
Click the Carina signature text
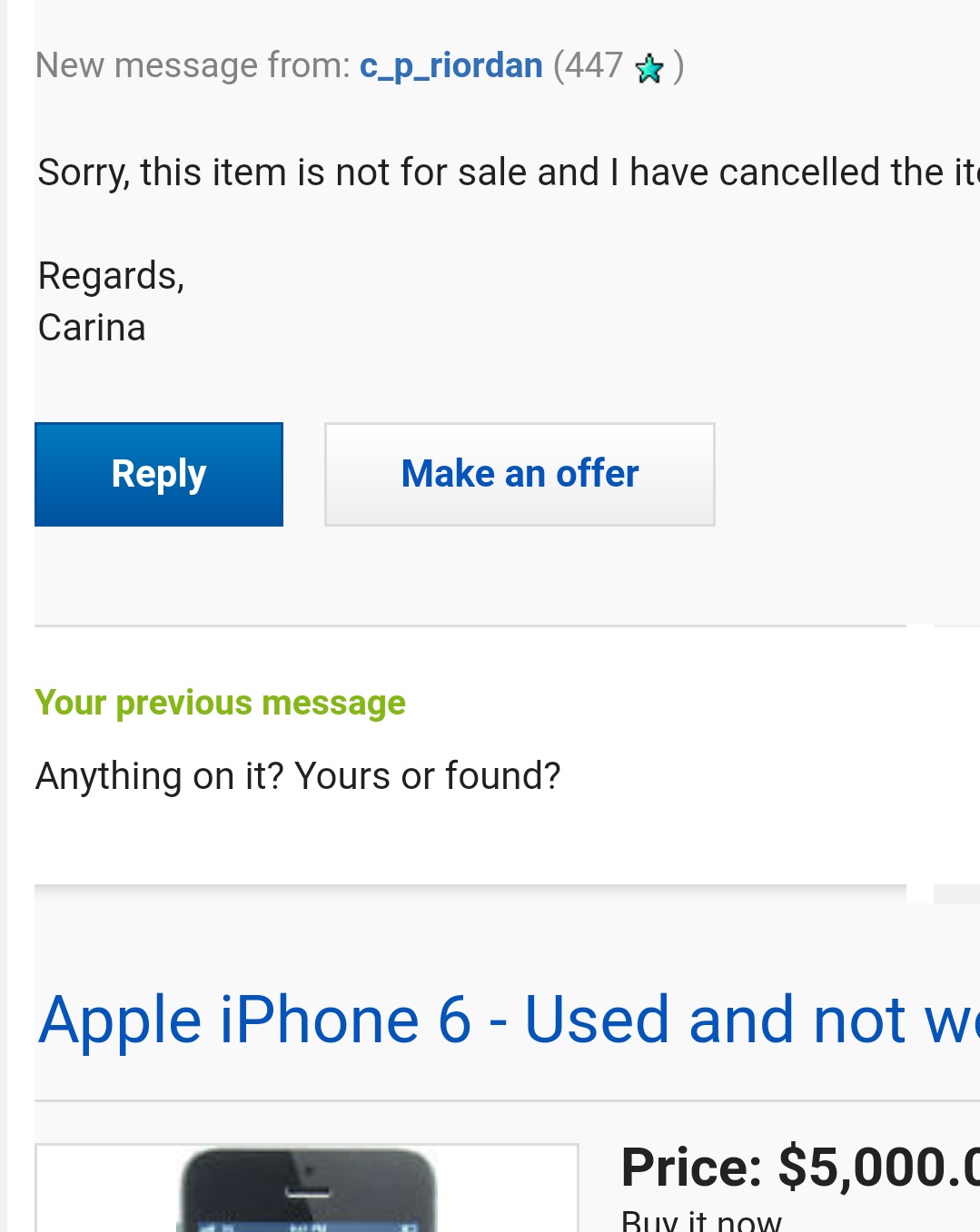(92, 328)
